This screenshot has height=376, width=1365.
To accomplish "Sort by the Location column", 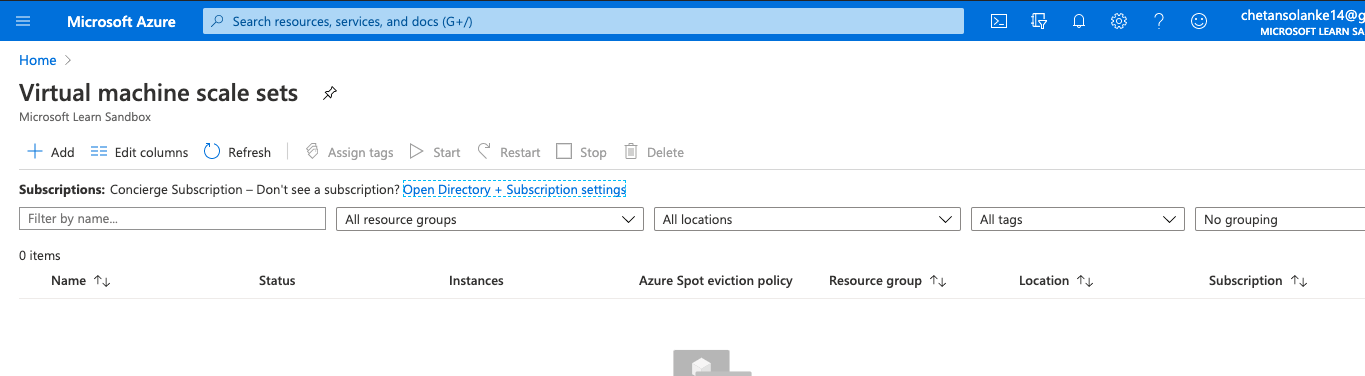I will (1056, 281).
